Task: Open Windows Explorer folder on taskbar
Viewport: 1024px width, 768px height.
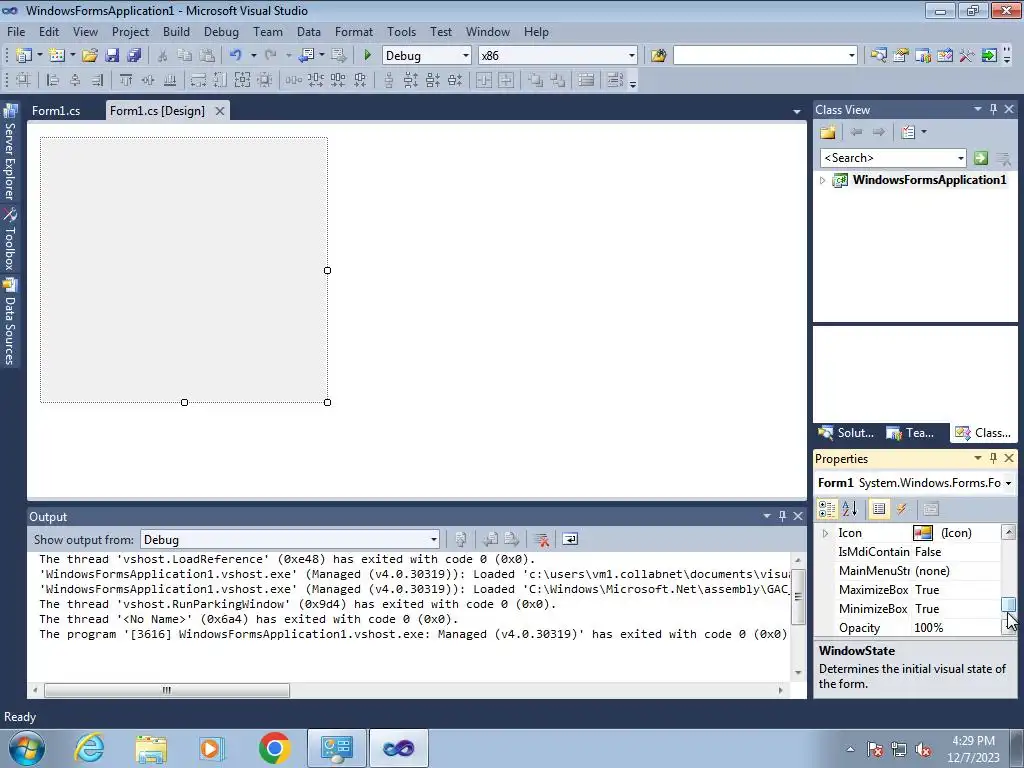Action: point(151,748)
